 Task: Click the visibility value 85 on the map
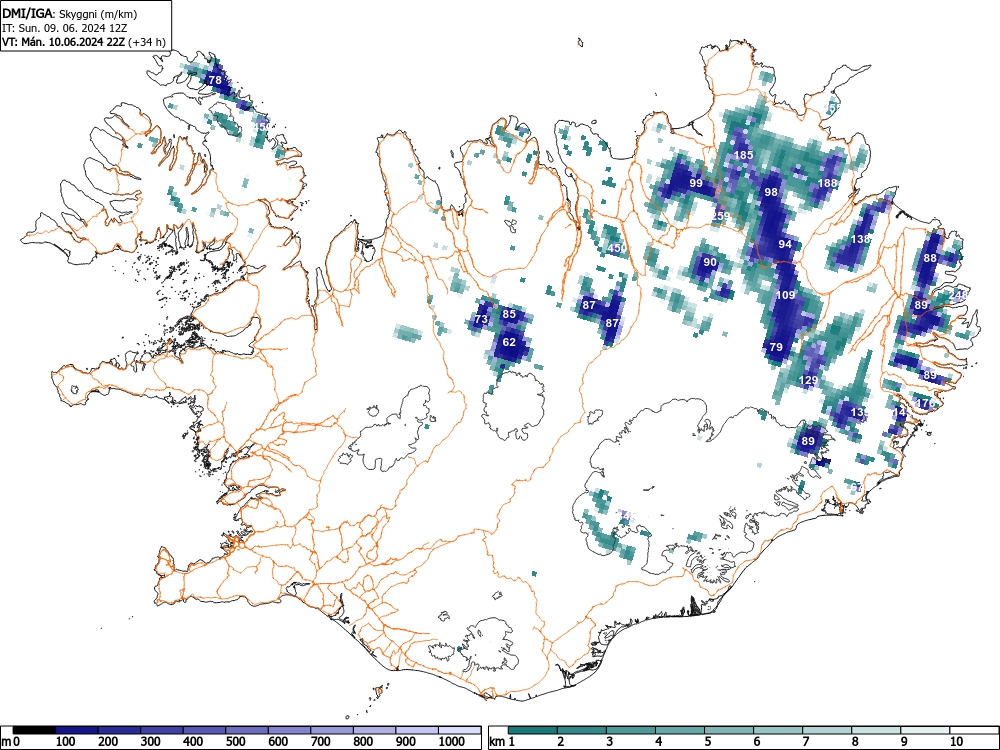[509, 314]
